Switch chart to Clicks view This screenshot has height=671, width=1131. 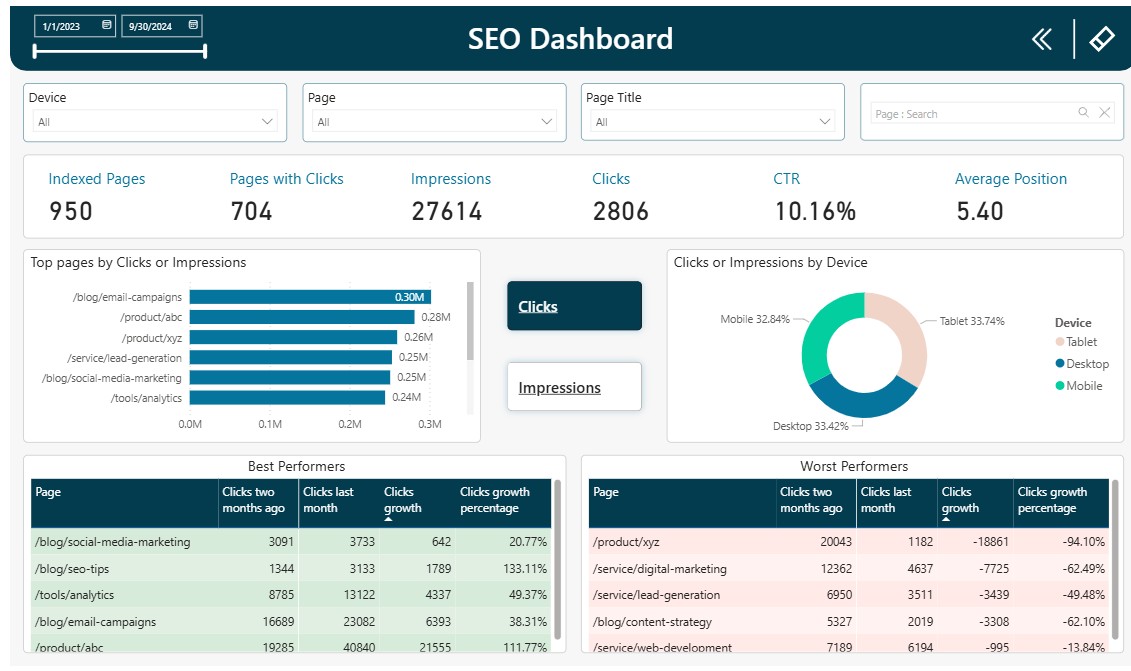(x=574, y=306)
